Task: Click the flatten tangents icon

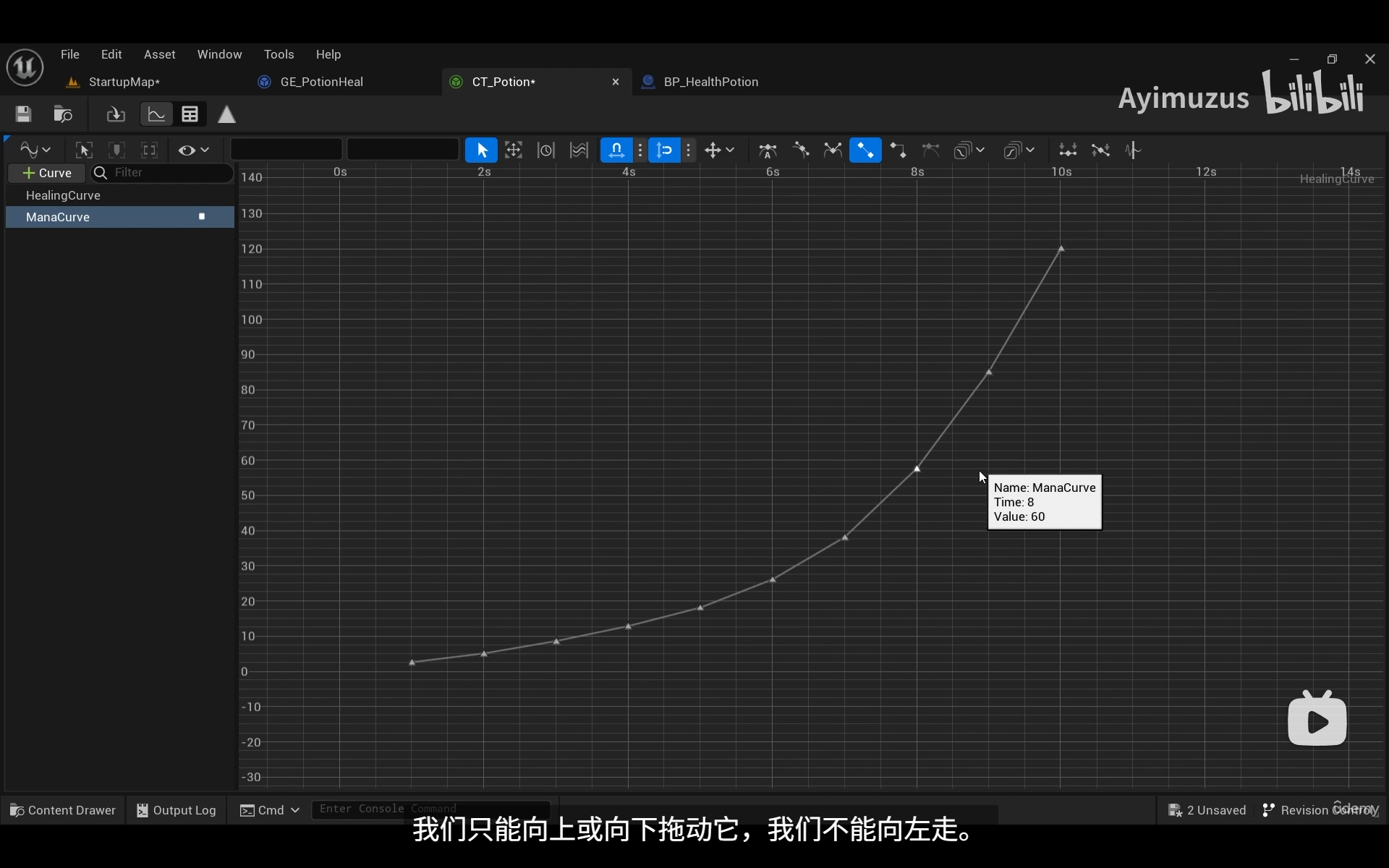Action: coord(1068,150)
